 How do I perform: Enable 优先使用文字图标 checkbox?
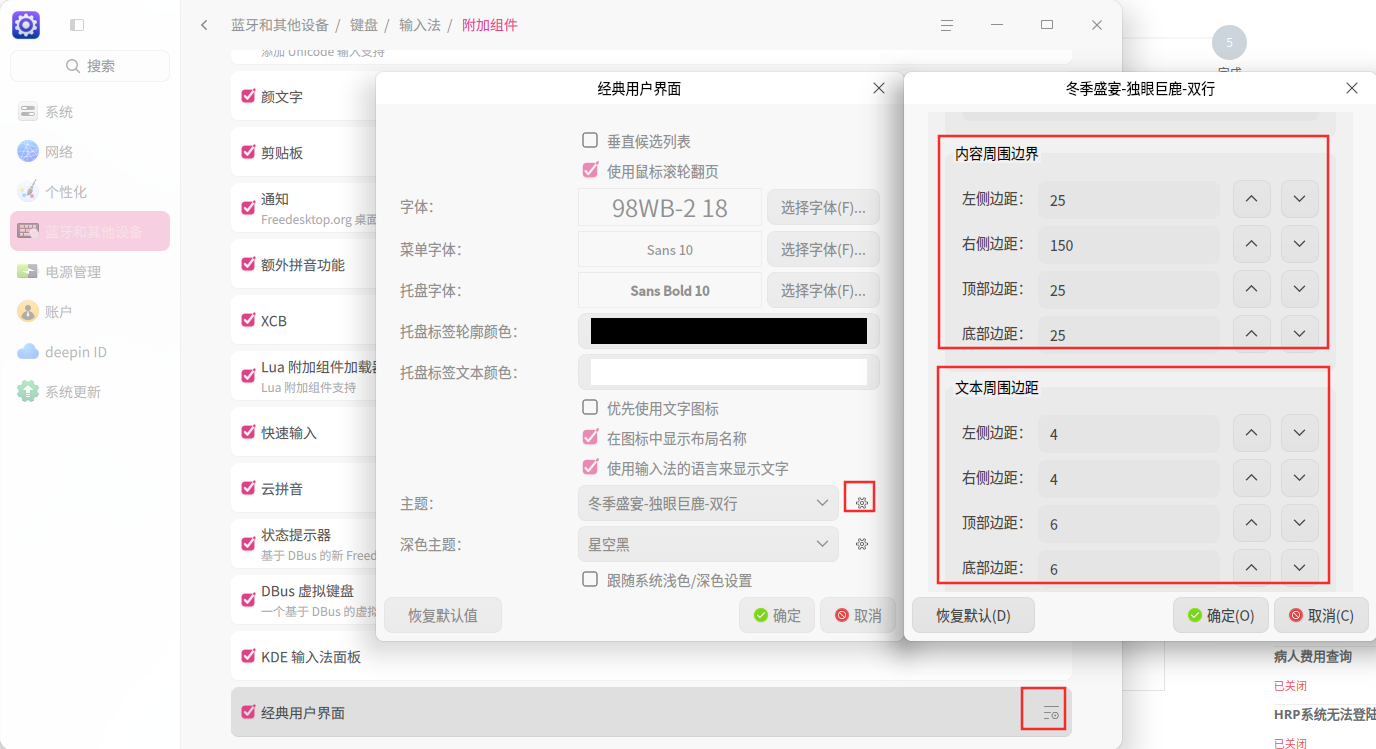tap(590, 408)
